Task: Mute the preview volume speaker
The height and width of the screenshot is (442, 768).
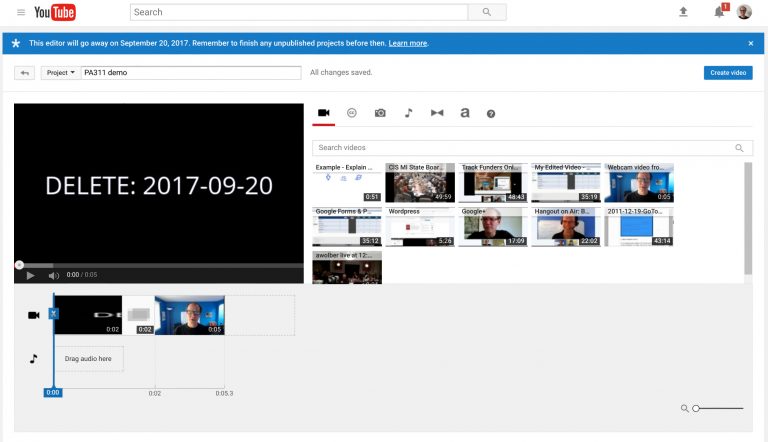Action: 54,275
